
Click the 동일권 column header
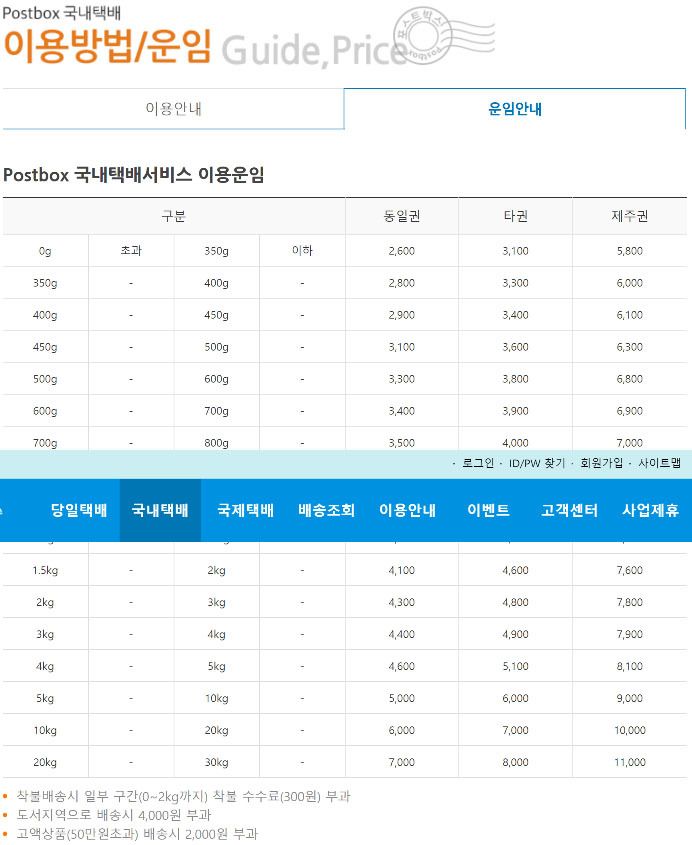tap(402, 216)
